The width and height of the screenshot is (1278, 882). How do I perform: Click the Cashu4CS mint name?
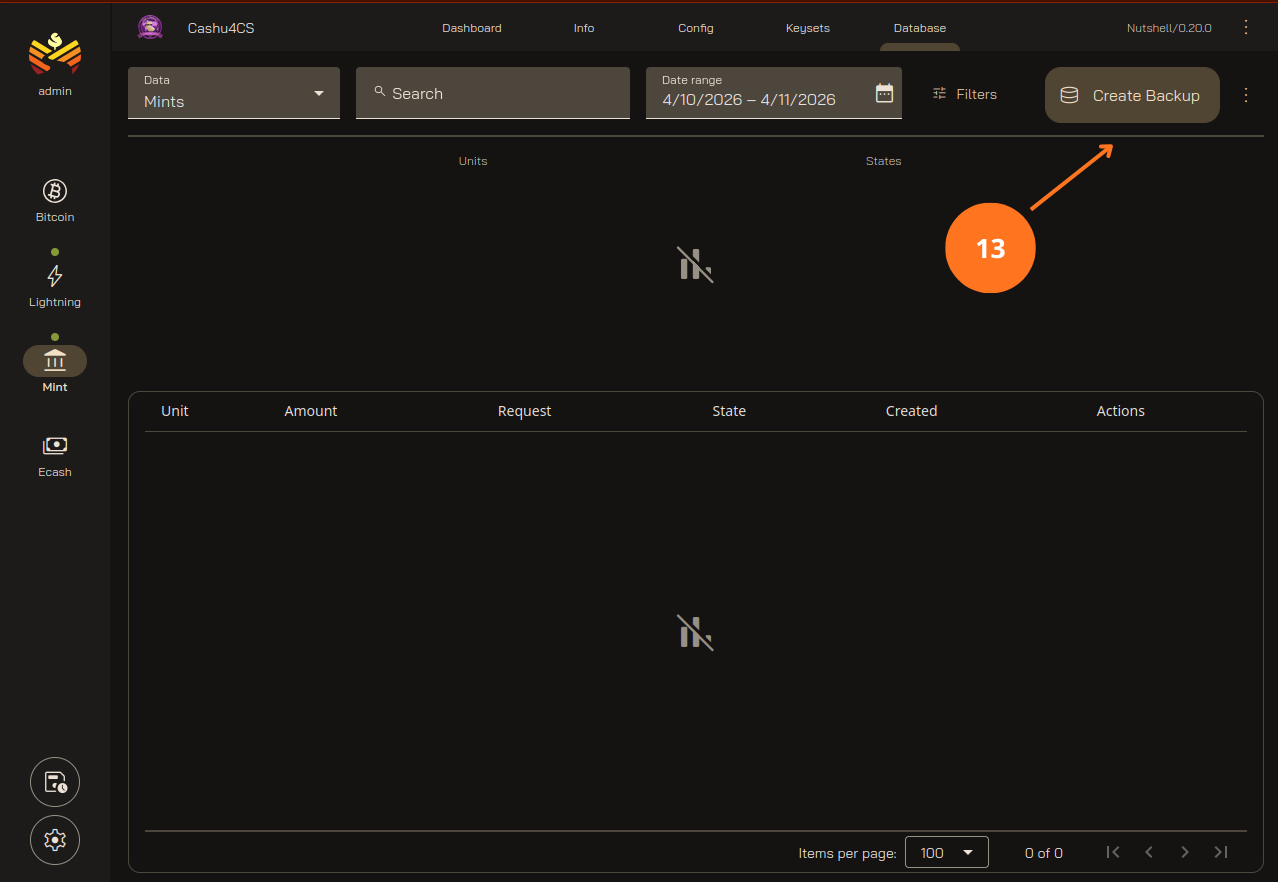221,28
